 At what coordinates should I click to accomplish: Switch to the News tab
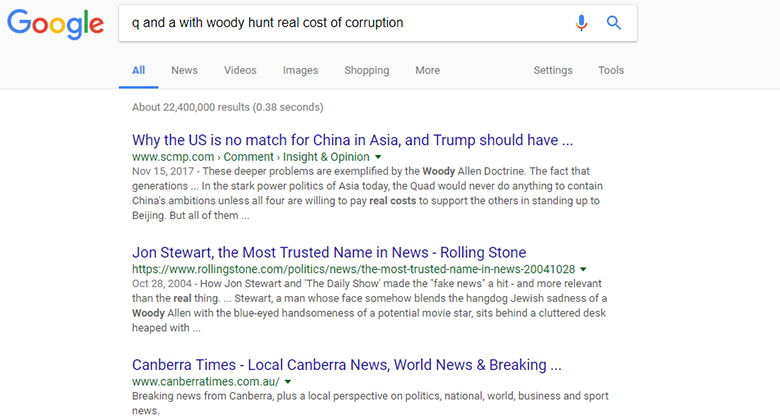pos(184,71)
